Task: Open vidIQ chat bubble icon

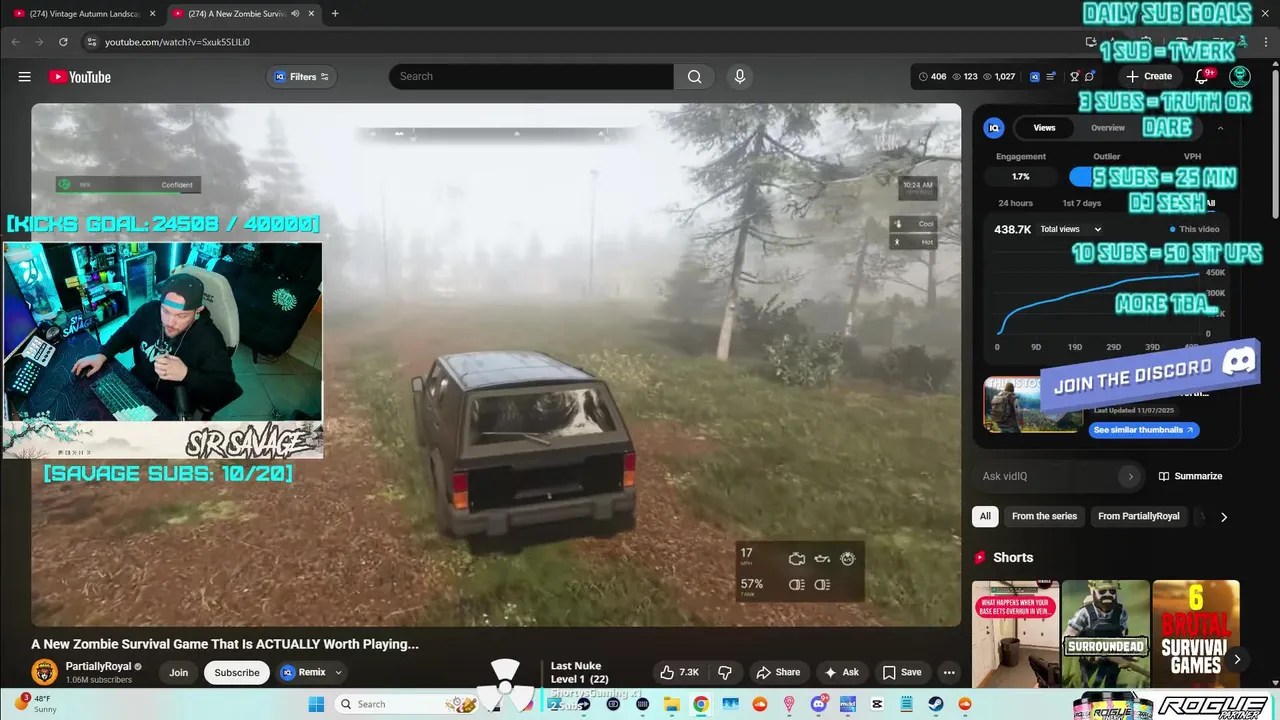Action: [x=1090, y=76]
